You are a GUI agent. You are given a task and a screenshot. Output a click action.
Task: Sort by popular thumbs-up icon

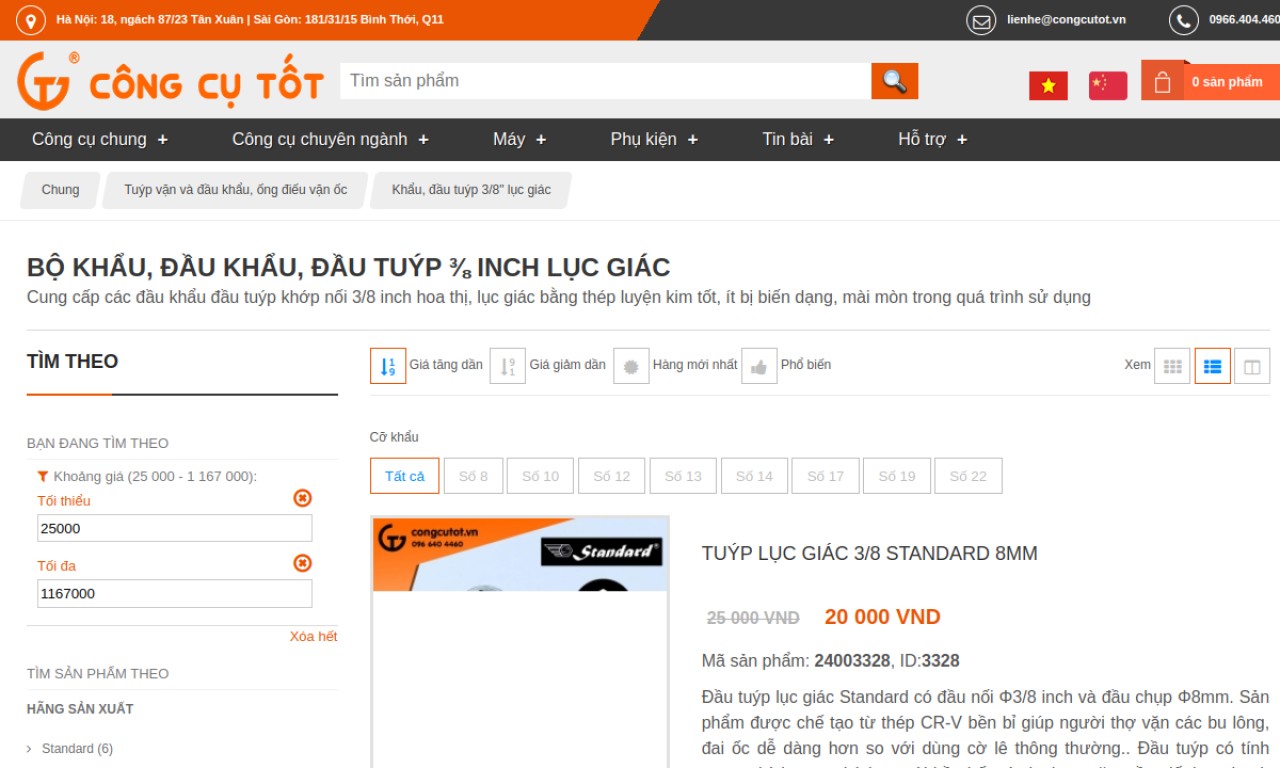point(759,366)
